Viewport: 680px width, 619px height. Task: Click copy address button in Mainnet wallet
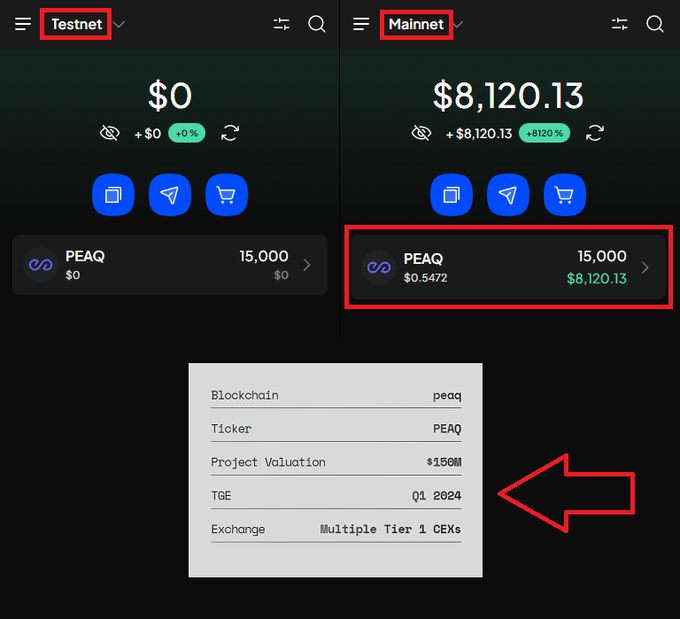(451, 195)
